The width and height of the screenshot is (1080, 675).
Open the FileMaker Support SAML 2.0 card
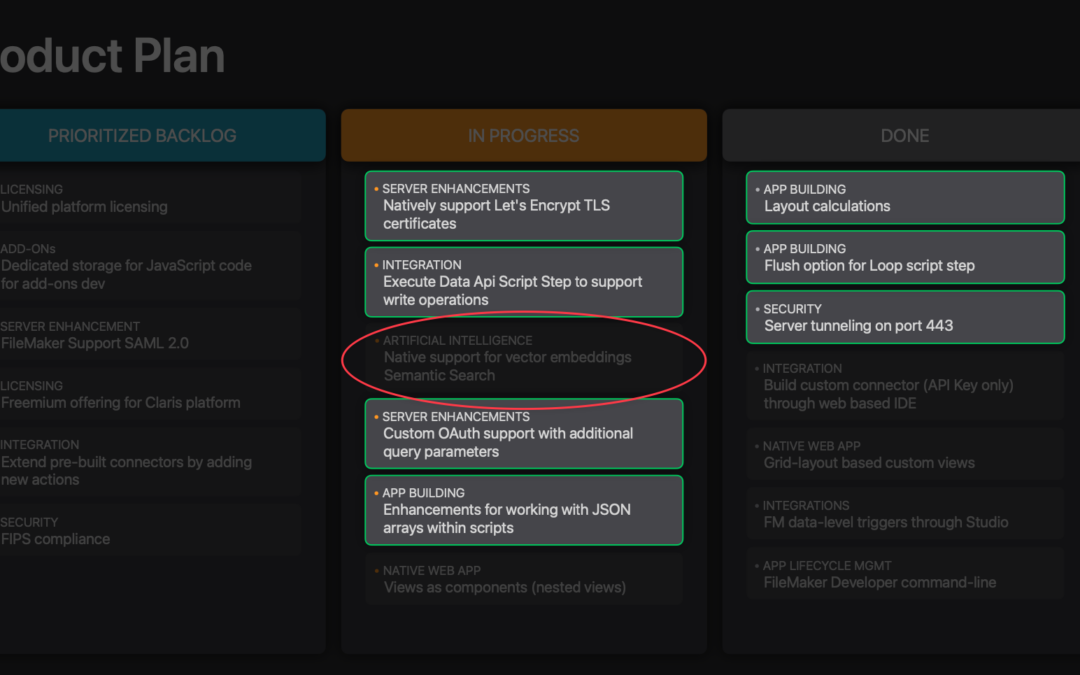[x=150, y=335]
